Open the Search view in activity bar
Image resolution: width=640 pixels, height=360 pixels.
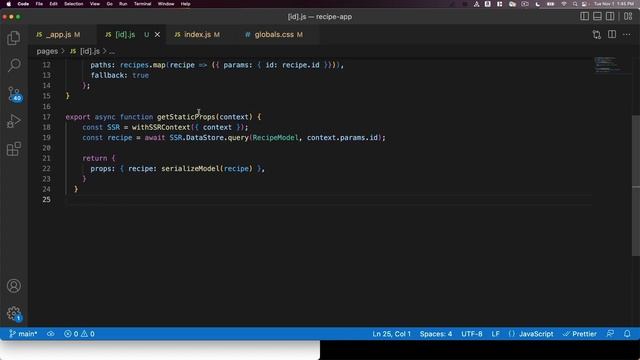[14, 65]
